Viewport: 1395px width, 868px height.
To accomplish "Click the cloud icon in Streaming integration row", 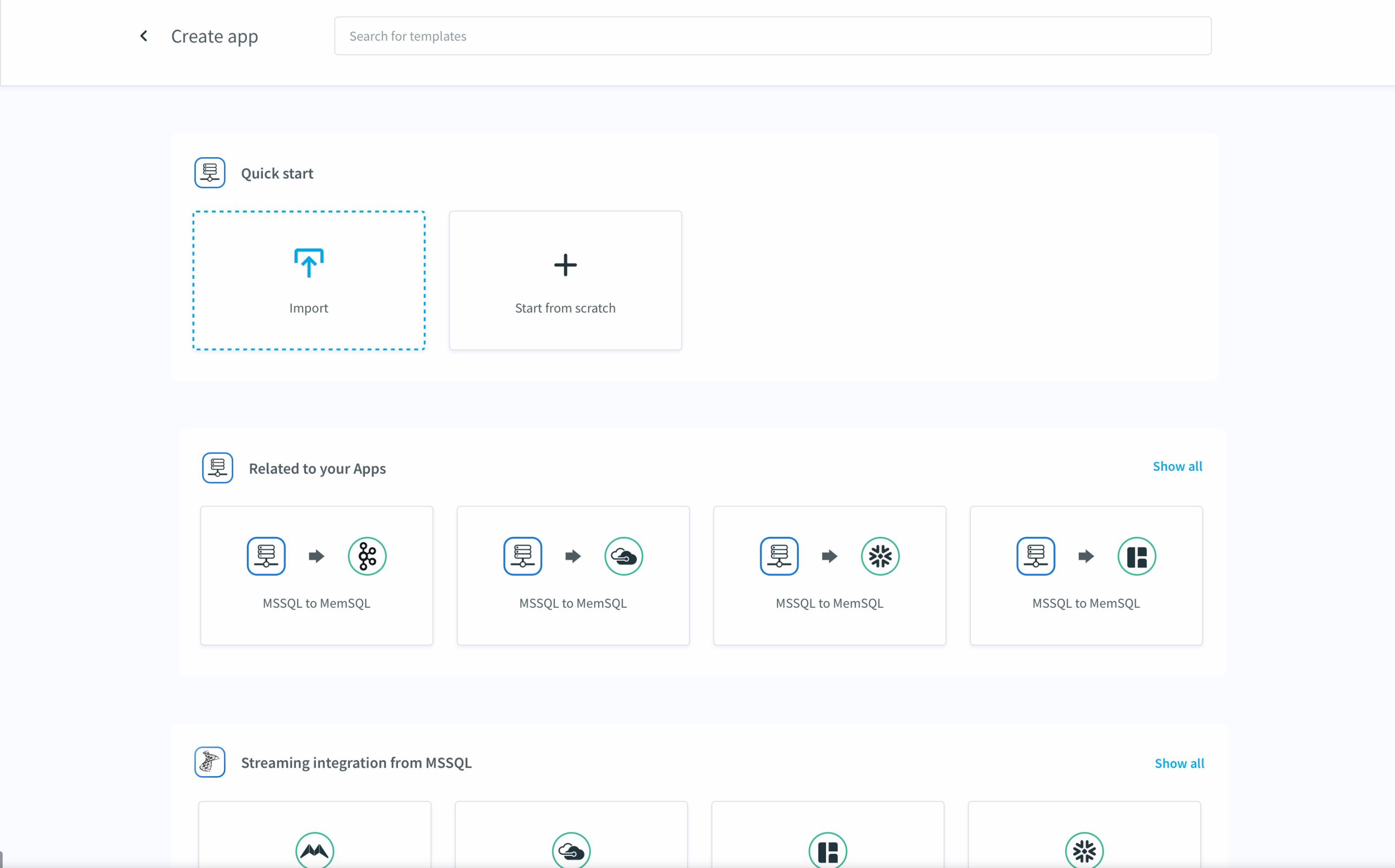I will tap(571, 850).
